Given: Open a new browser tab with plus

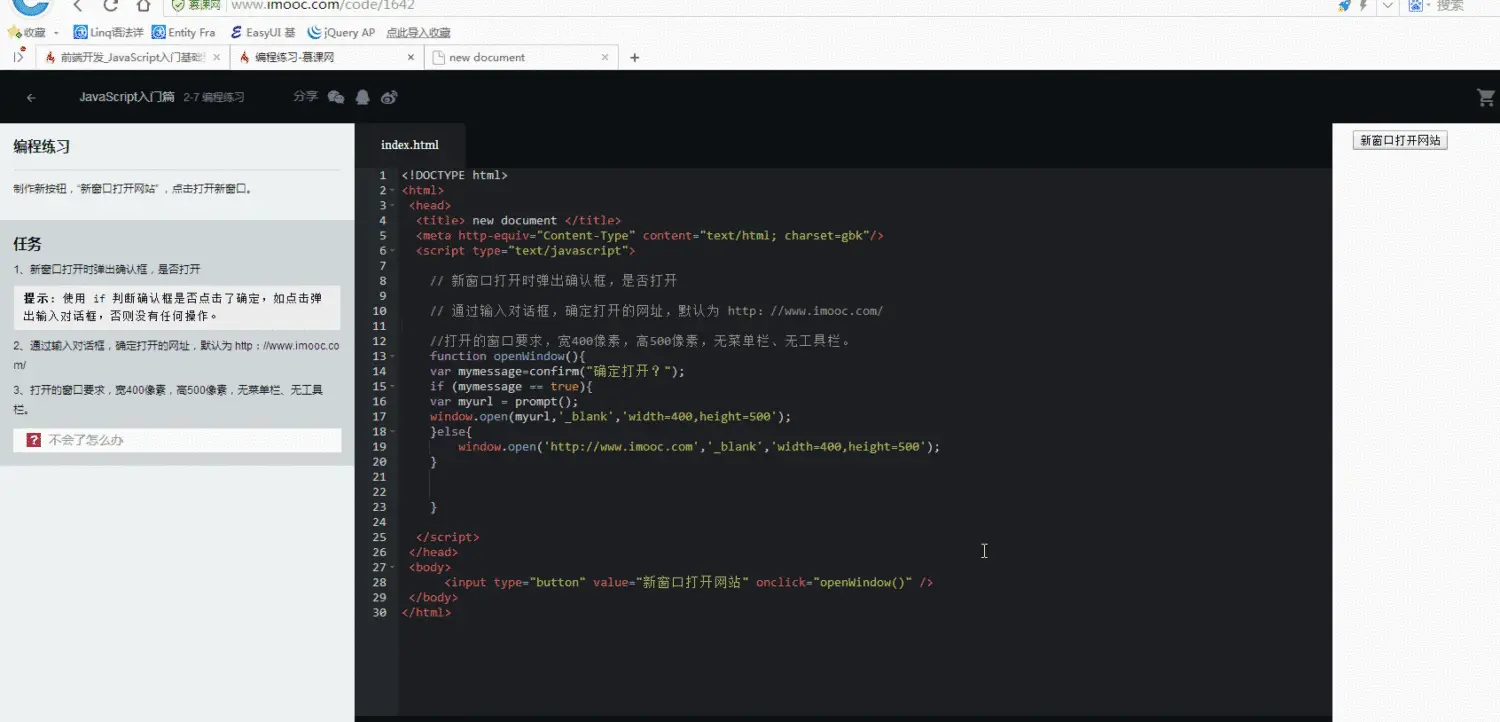Looking at the screenshot, I should click(x=634, y=58).
